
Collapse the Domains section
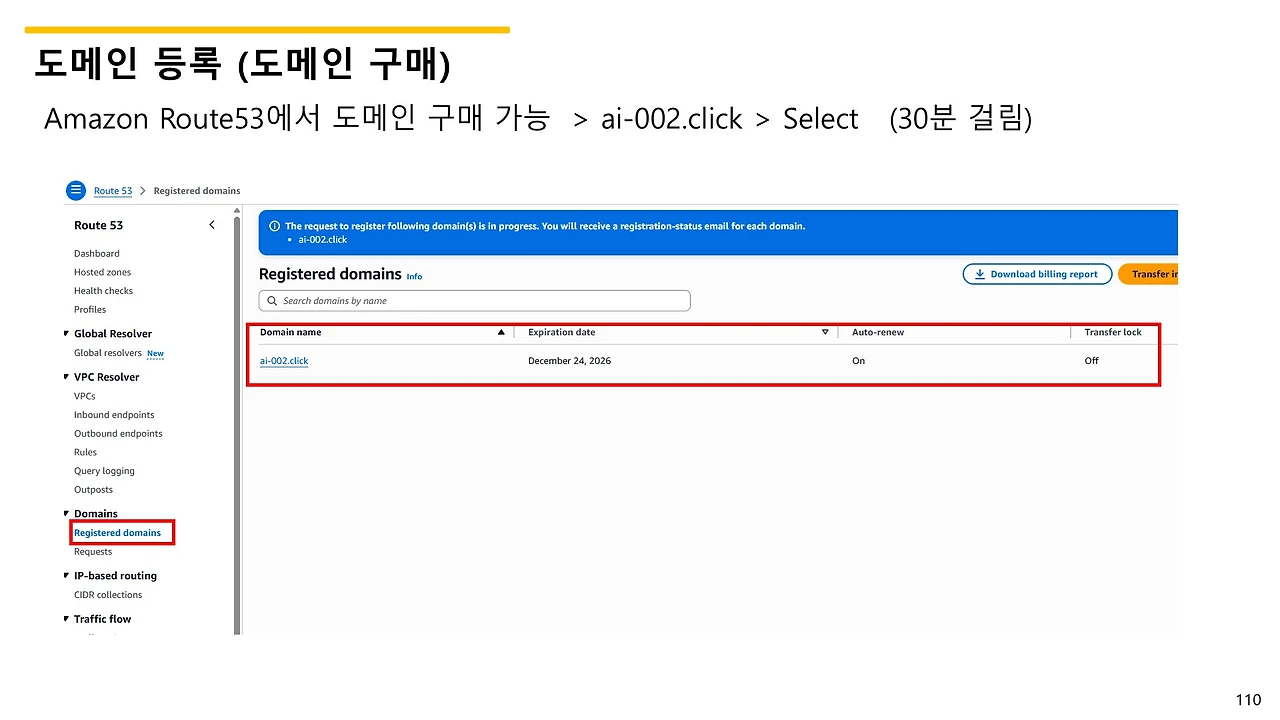66,513
